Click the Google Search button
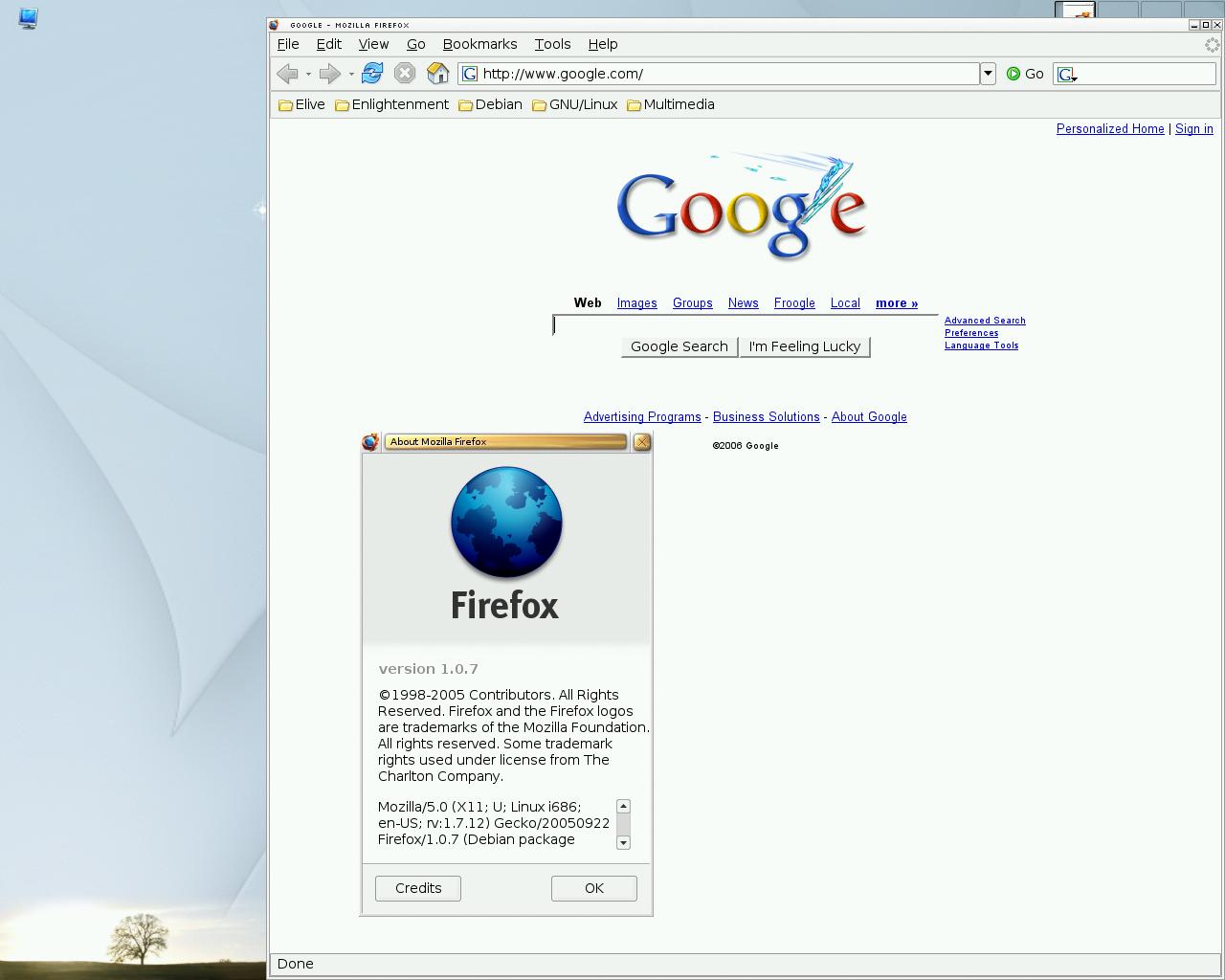 point(679,346)
